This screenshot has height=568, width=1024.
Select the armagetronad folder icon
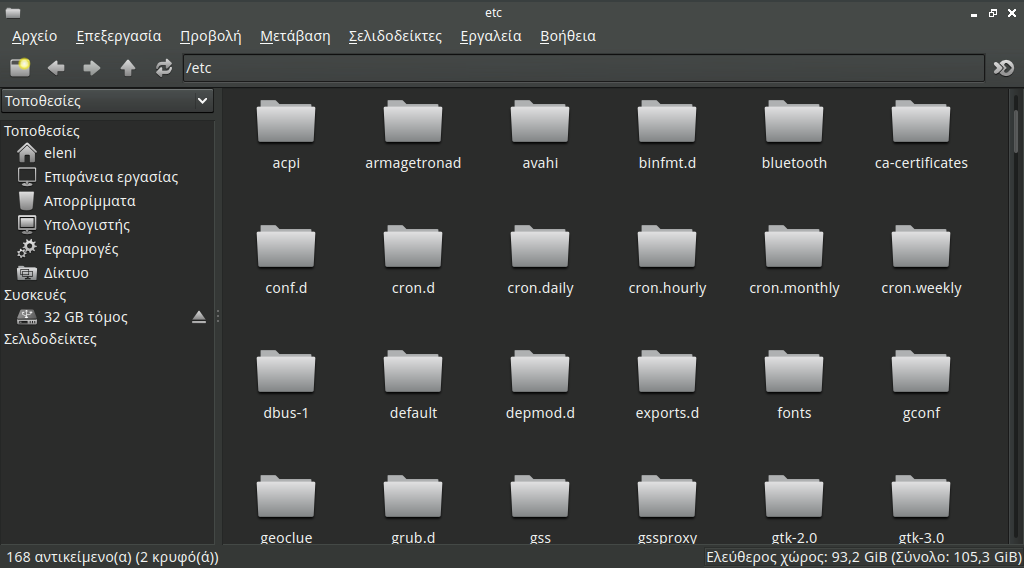pos(413,122)
